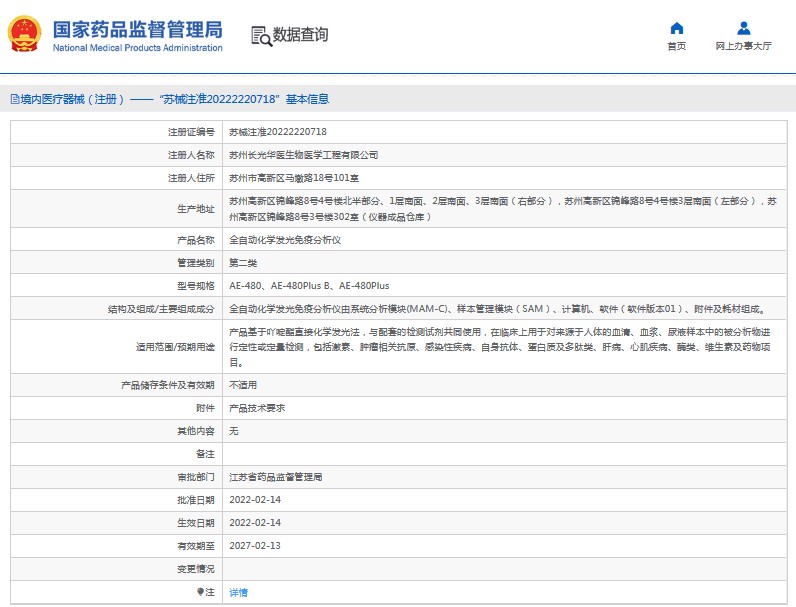
Task: Click the 生产地址 label
Action: tap(196, 209)
